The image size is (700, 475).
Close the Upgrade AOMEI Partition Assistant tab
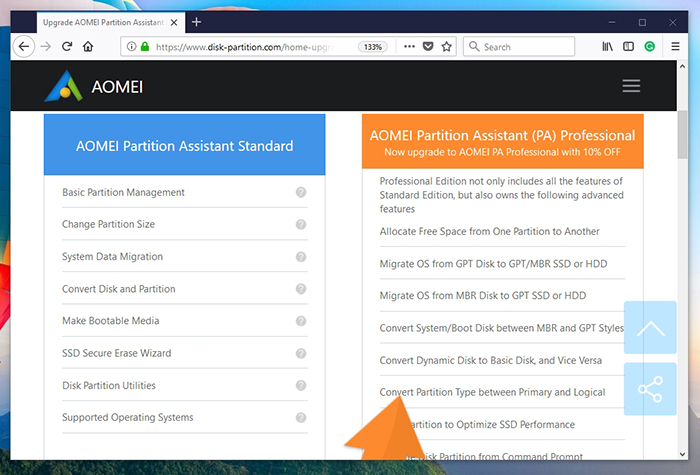174,22
